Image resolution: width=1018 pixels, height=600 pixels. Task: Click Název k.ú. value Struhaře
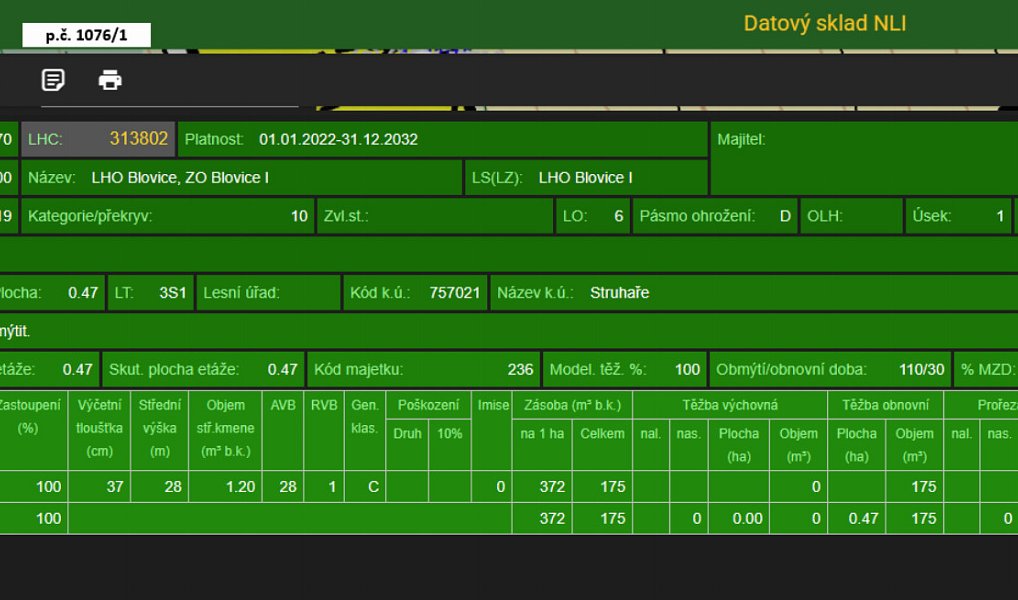[x=619, y=293]
